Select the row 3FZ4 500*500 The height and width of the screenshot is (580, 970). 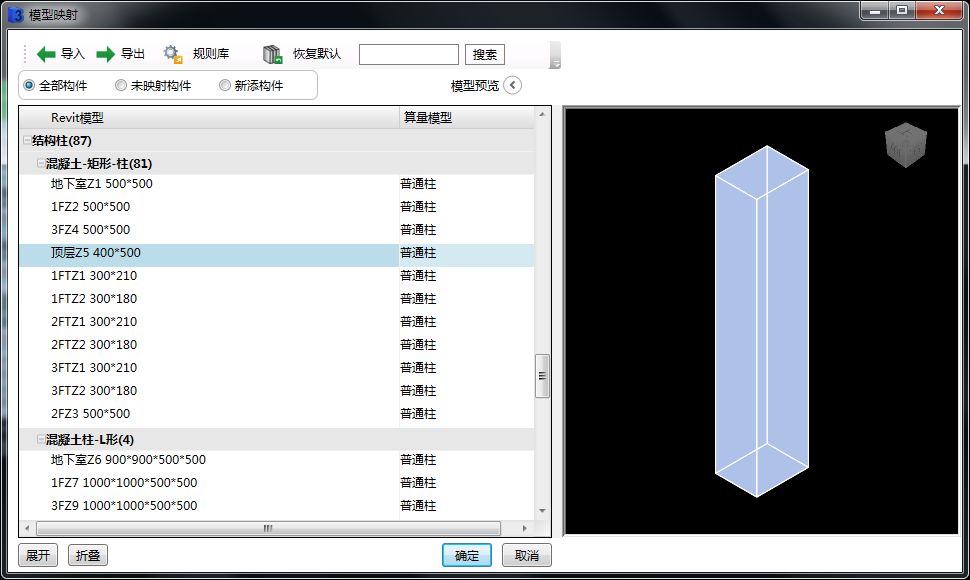tap(277, 229)
